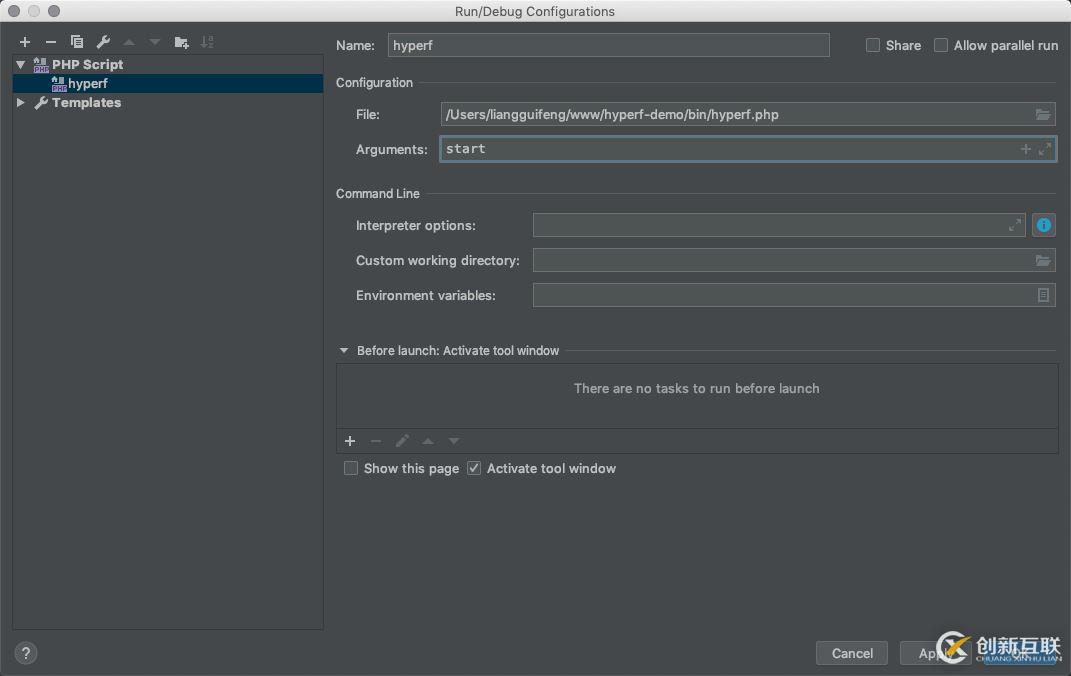Click the Cancel button
Image resolution: width=1071 pixels, height=676 pixels.
point(852,653)
